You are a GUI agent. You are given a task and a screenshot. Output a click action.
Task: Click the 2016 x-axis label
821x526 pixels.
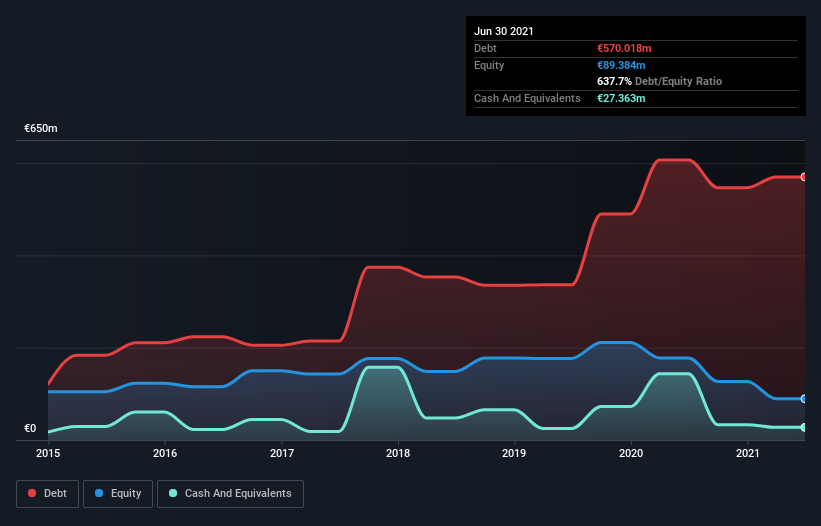tap(165, 453)
